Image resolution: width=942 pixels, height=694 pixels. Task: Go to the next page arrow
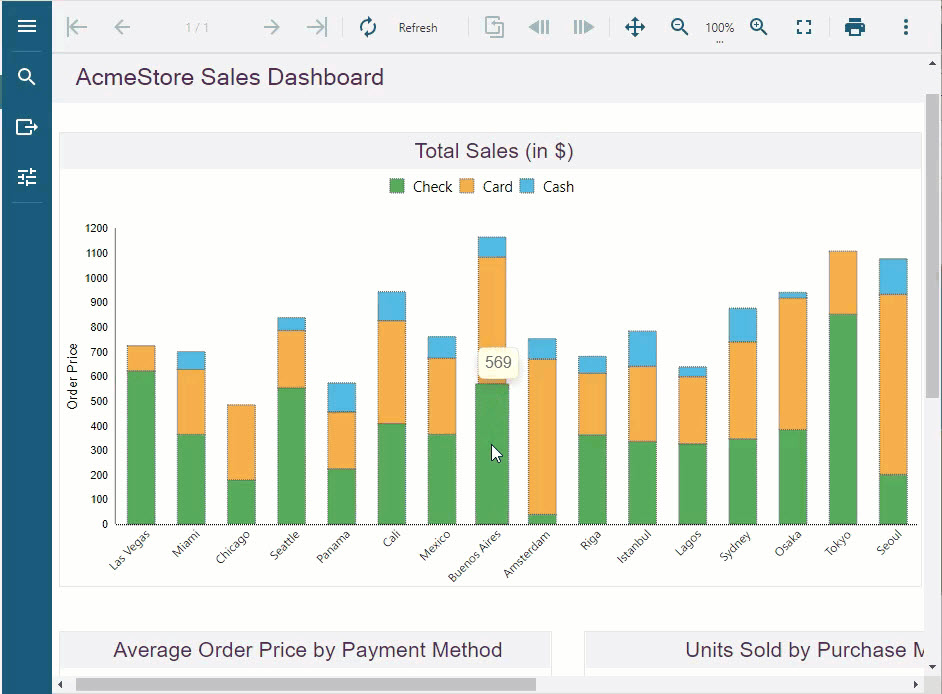272,27
